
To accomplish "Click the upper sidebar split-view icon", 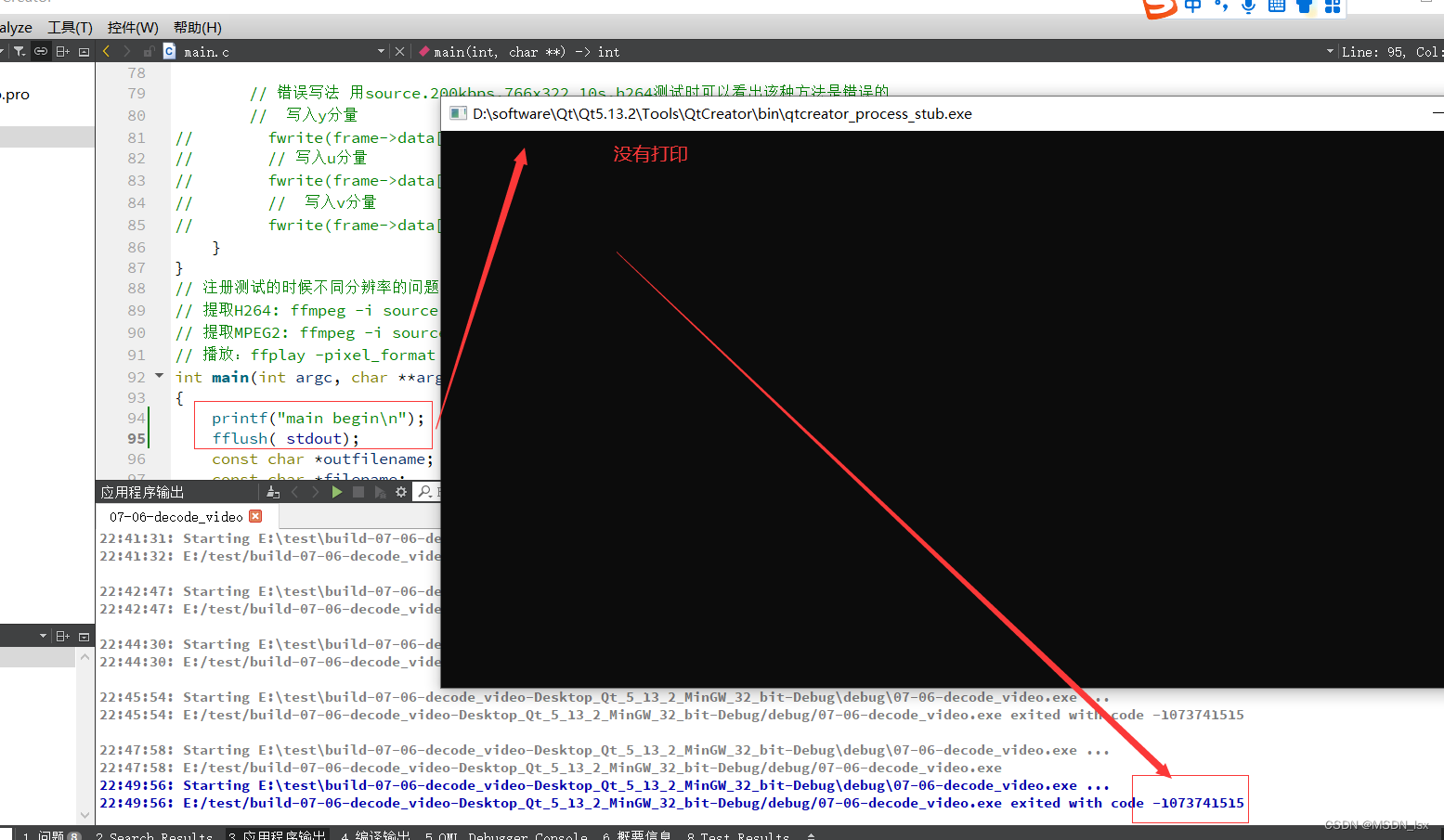I will [63, 51].
